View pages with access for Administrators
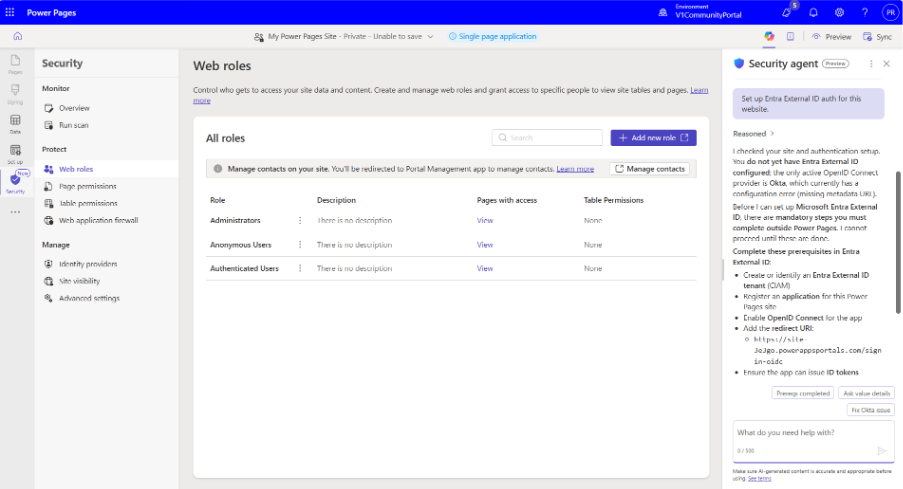903x489 pixels. [x=484, y=220]
